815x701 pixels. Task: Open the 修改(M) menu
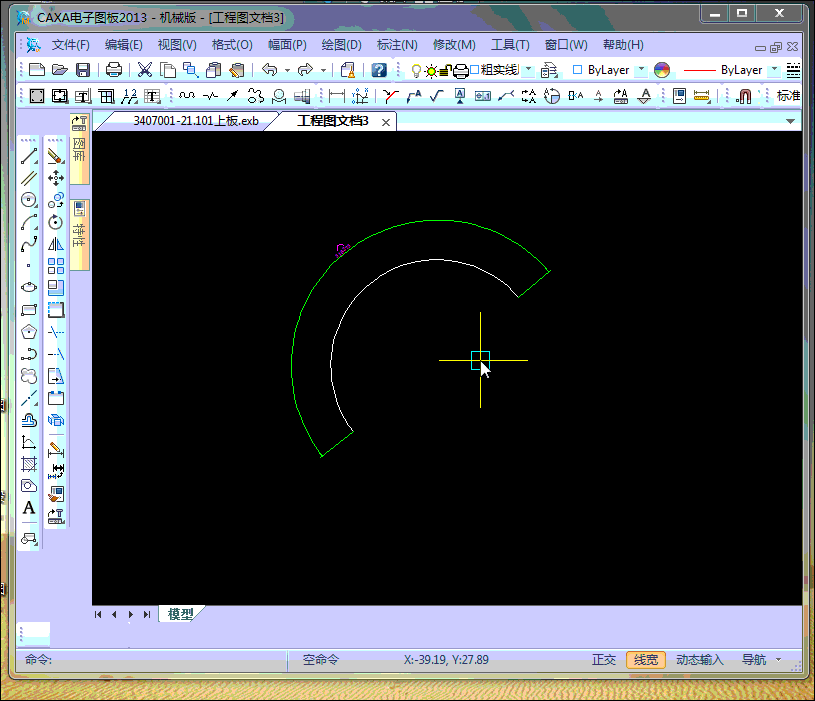coord(454,45)
